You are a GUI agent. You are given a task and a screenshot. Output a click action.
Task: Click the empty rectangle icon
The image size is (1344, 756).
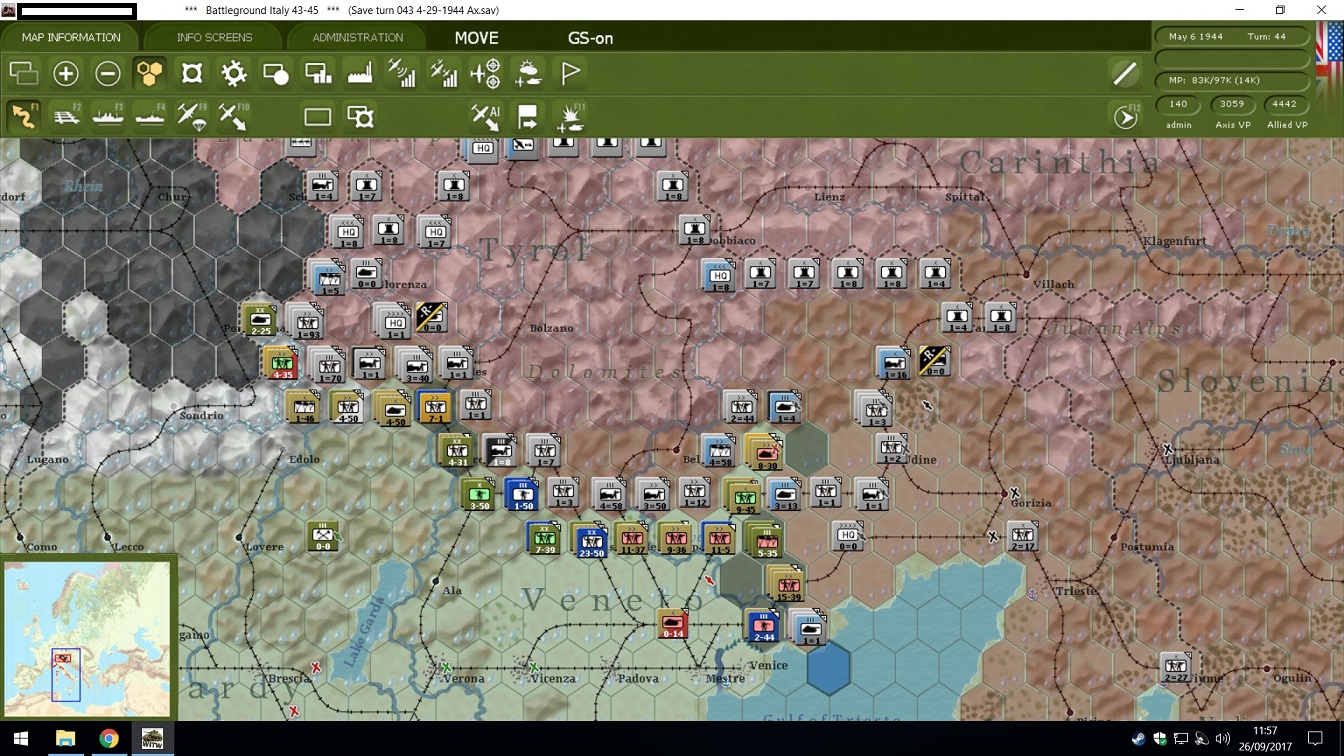[x=318, y=117]
